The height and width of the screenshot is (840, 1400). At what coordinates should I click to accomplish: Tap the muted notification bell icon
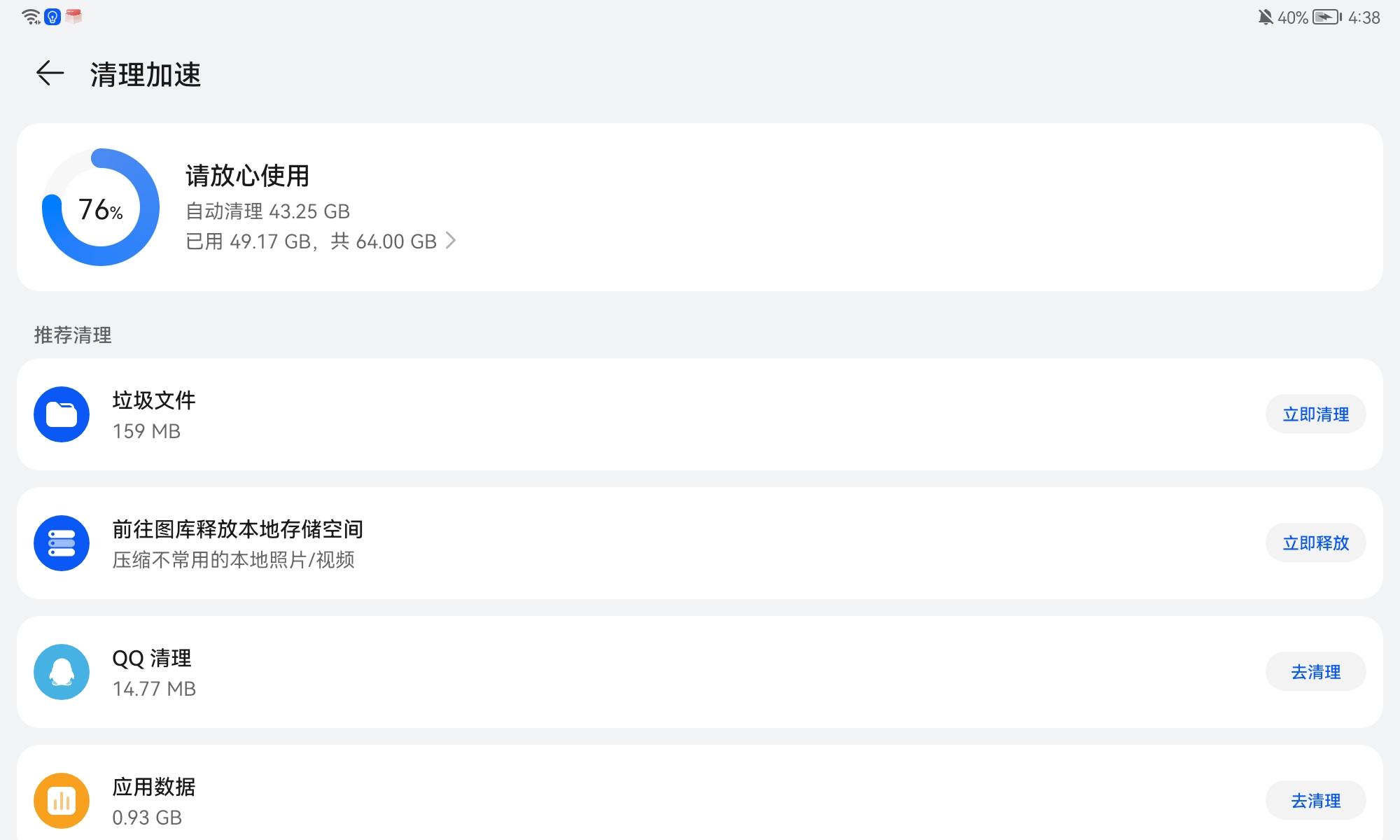point(1265,17)
